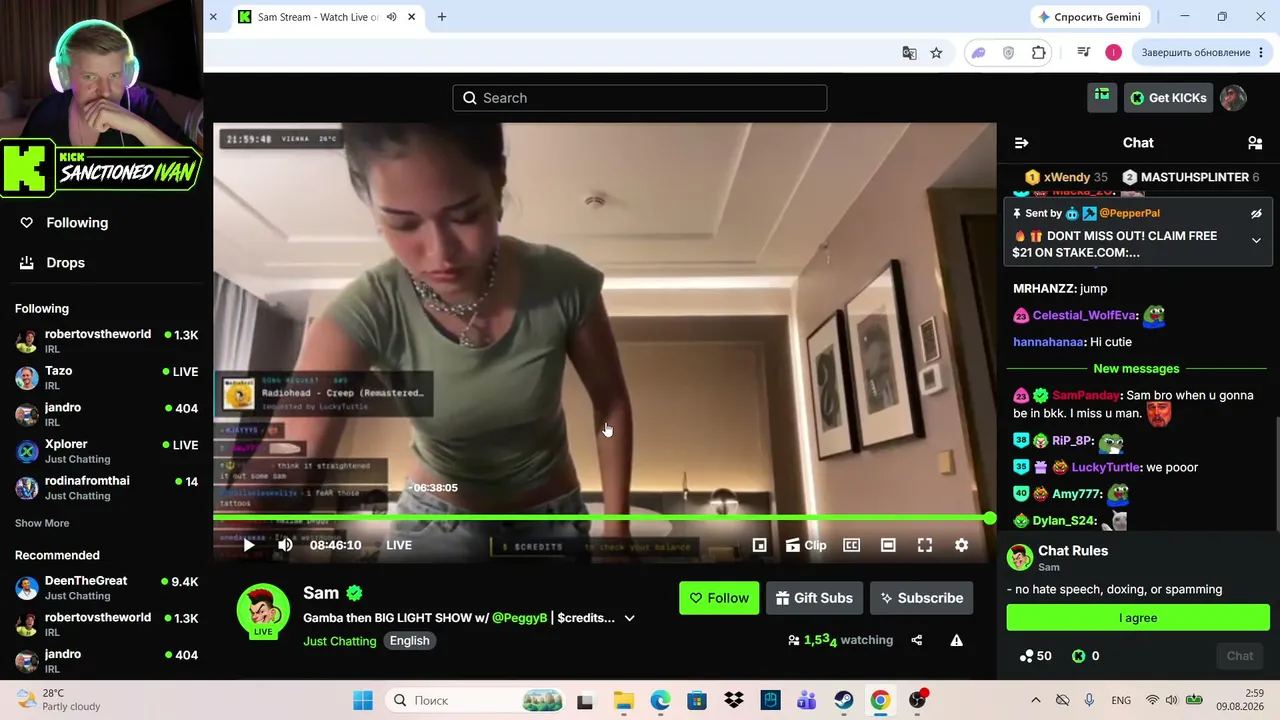Click the English language tag
The height and width of the screenshot is (720, 1280).
click(x=409, y=641)
